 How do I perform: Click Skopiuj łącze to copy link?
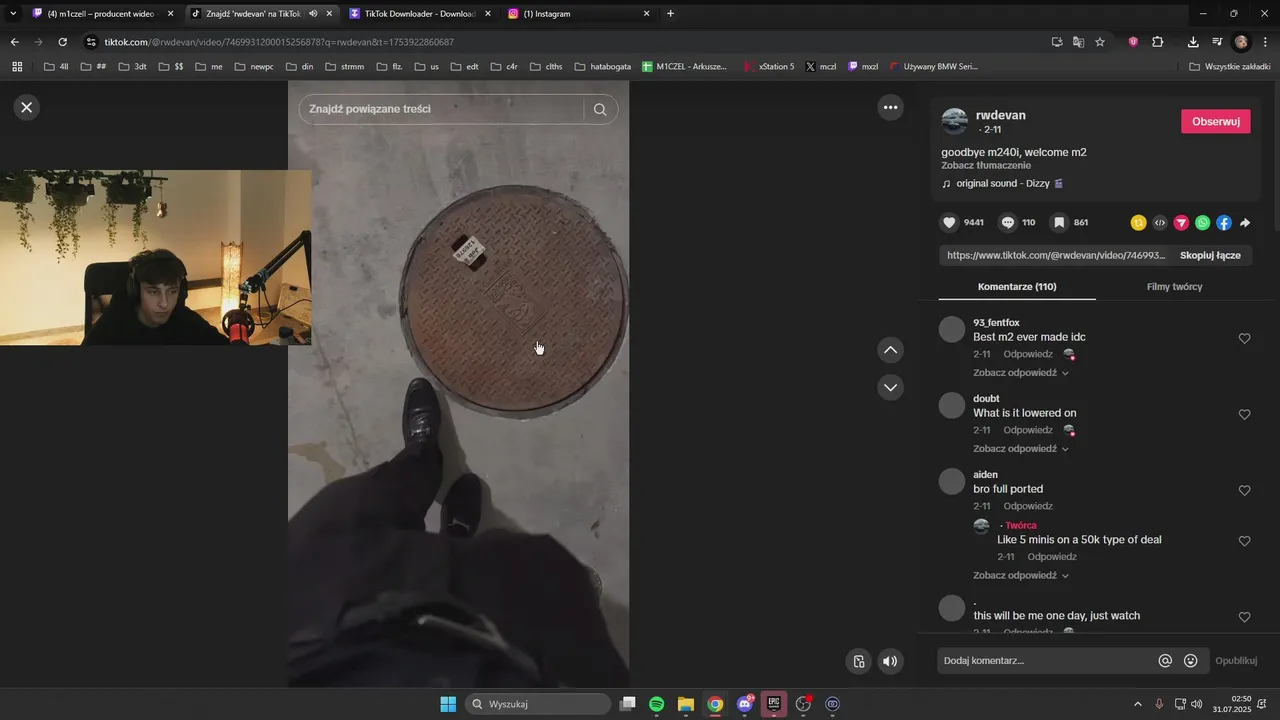[x=1210, y=255]
